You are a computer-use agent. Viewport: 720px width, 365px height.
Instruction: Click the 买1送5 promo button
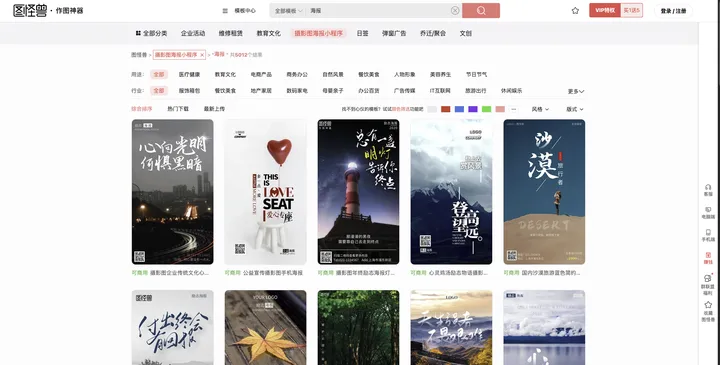point(631,10)
